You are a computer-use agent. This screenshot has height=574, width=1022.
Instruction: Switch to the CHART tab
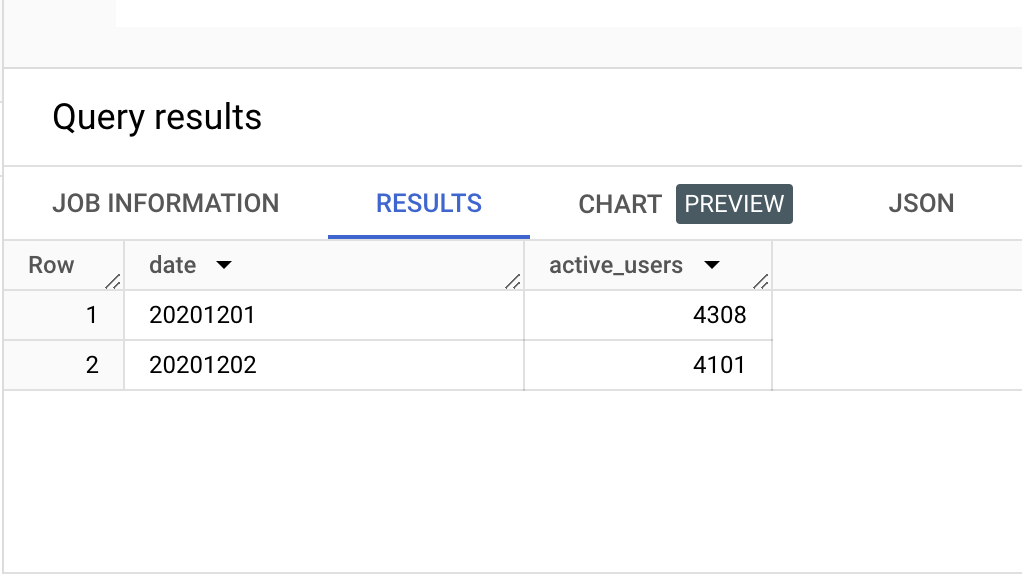click(620, 204)
